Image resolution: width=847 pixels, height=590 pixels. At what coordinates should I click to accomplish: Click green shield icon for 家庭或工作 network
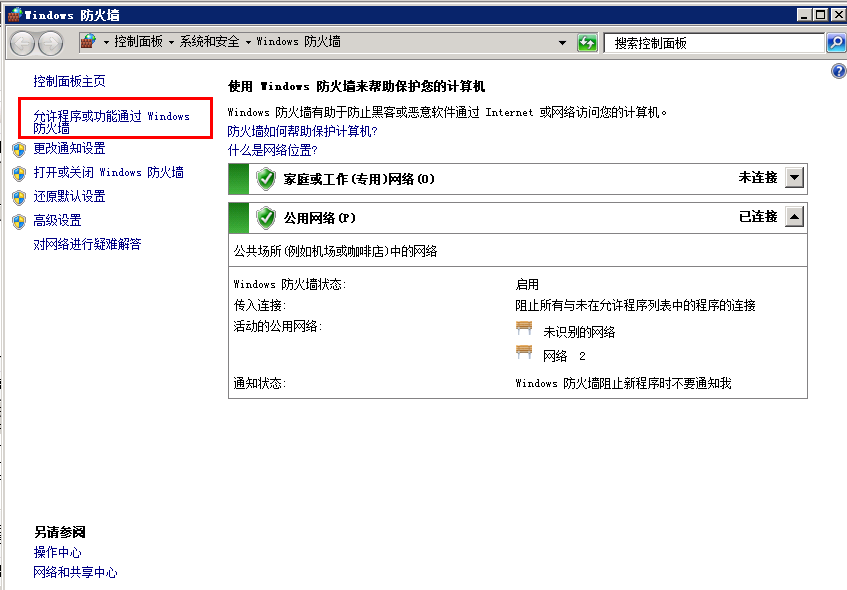[265, 179]
